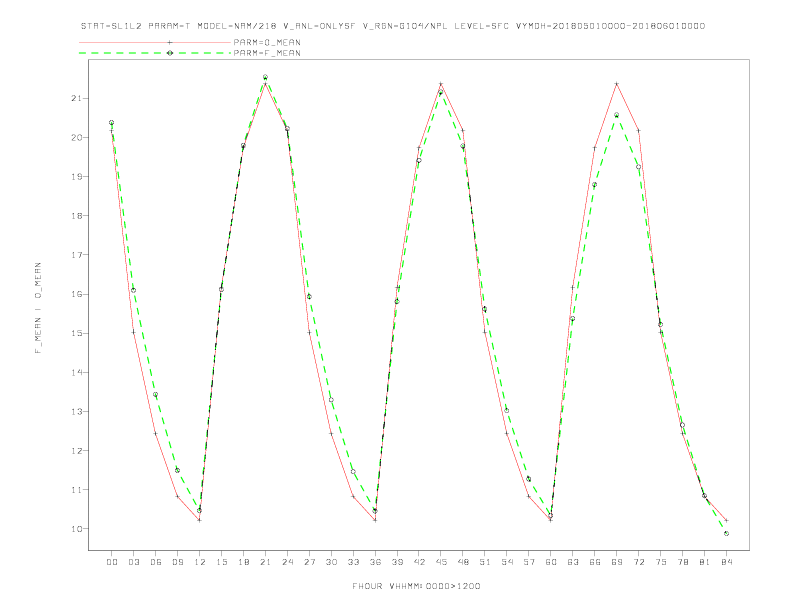792x612 pixels.
Task: Click x-axis forecast hour label 15
Action: (221, 562)
